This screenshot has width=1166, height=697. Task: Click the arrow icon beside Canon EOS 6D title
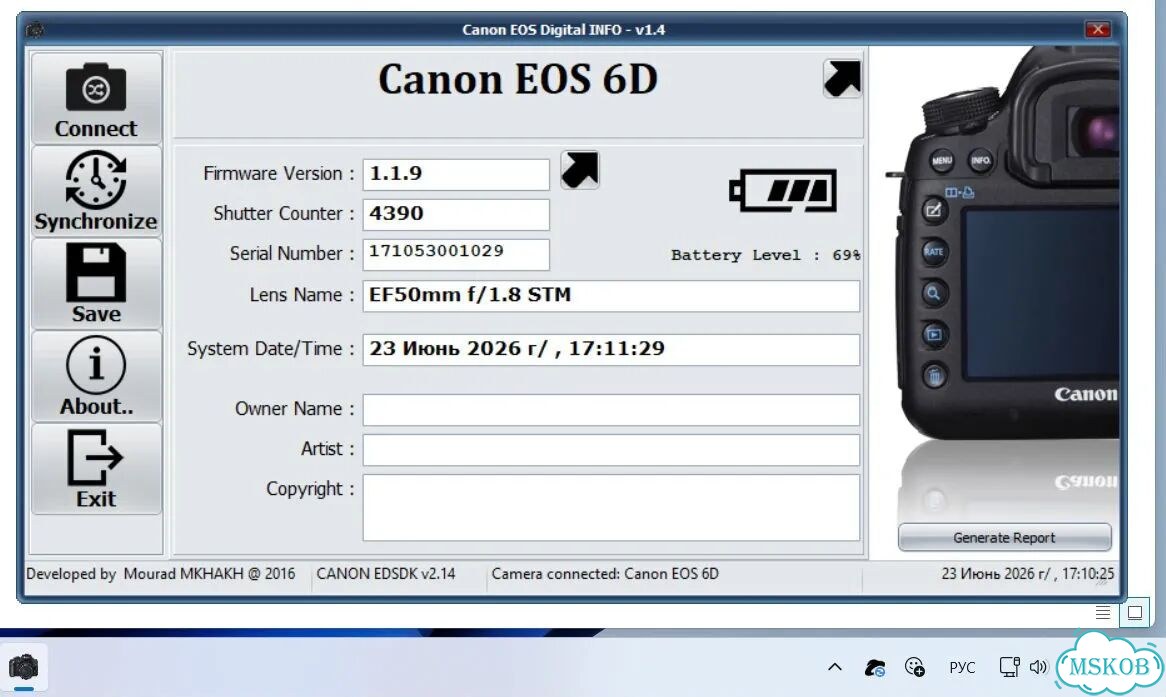pyautogui.click(x=842, y=79)
